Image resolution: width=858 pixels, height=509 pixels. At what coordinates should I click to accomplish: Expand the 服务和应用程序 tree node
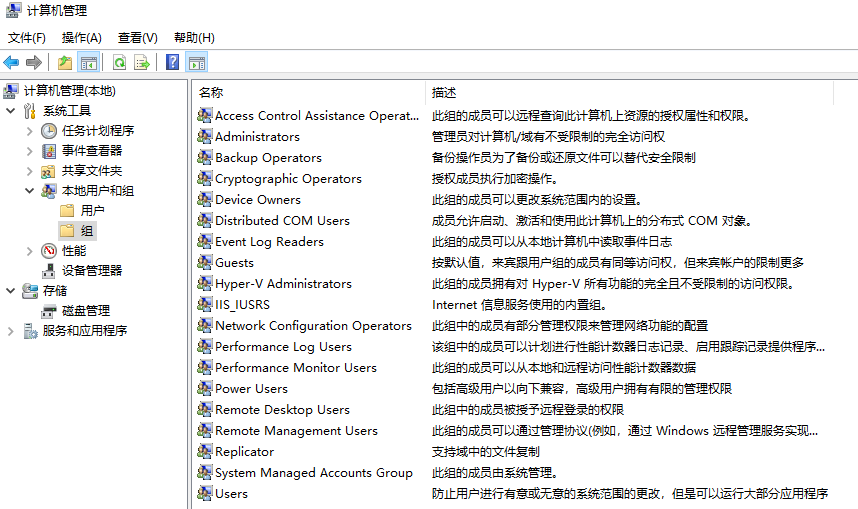click(x=10, y=331)
